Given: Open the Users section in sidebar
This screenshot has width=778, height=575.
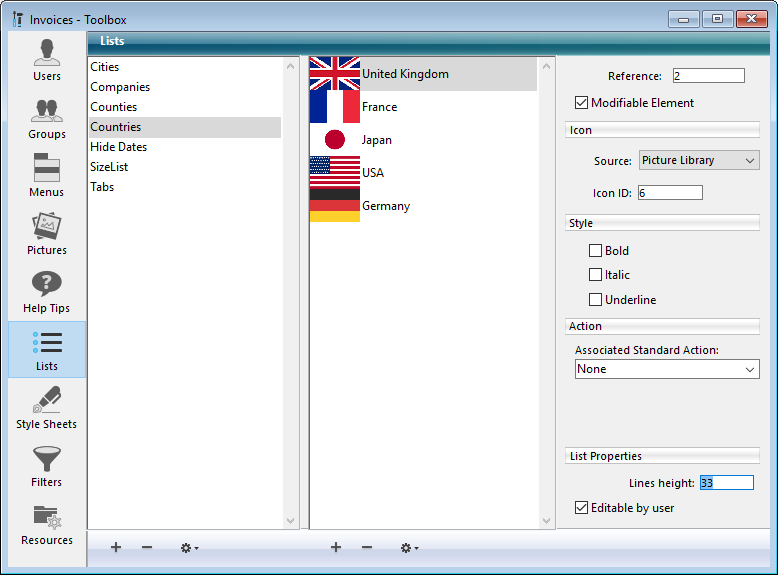Looking at the screenshot, I should 47,60.
